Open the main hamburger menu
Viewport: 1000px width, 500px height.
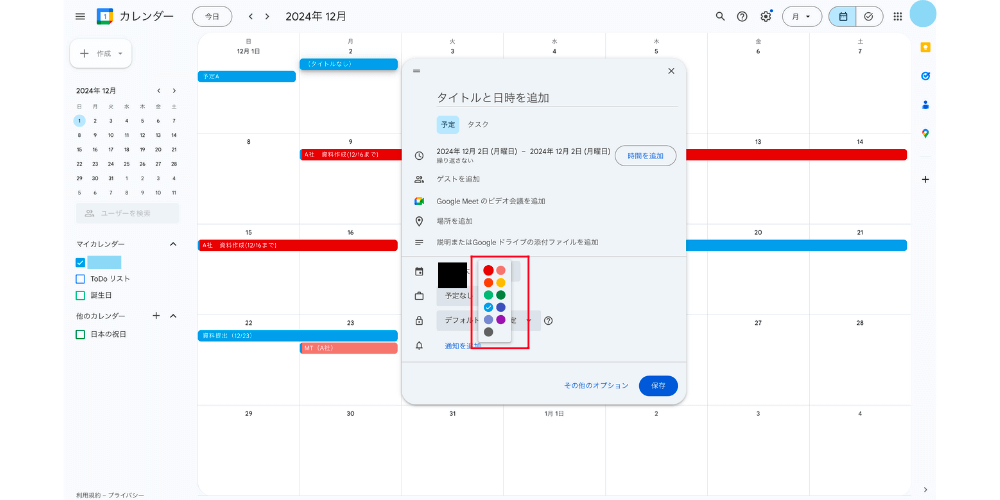pyautogui.click(x=80, y=17)
